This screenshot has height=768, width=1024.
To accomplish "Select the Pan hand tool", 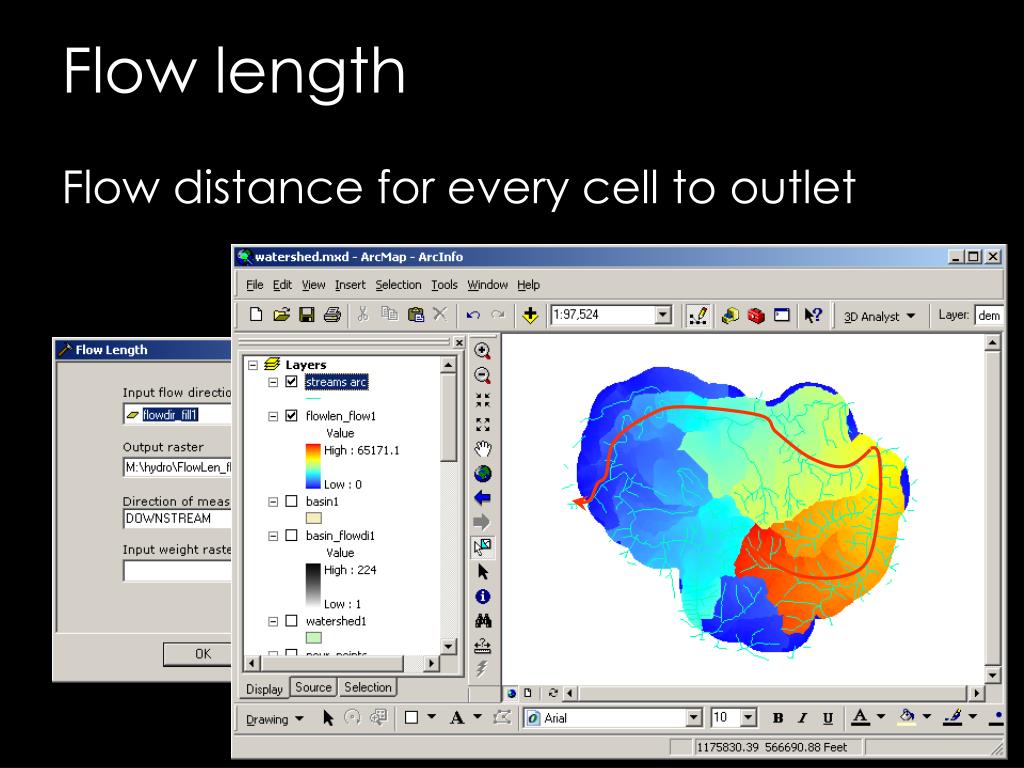I will (x=483, y=449).
